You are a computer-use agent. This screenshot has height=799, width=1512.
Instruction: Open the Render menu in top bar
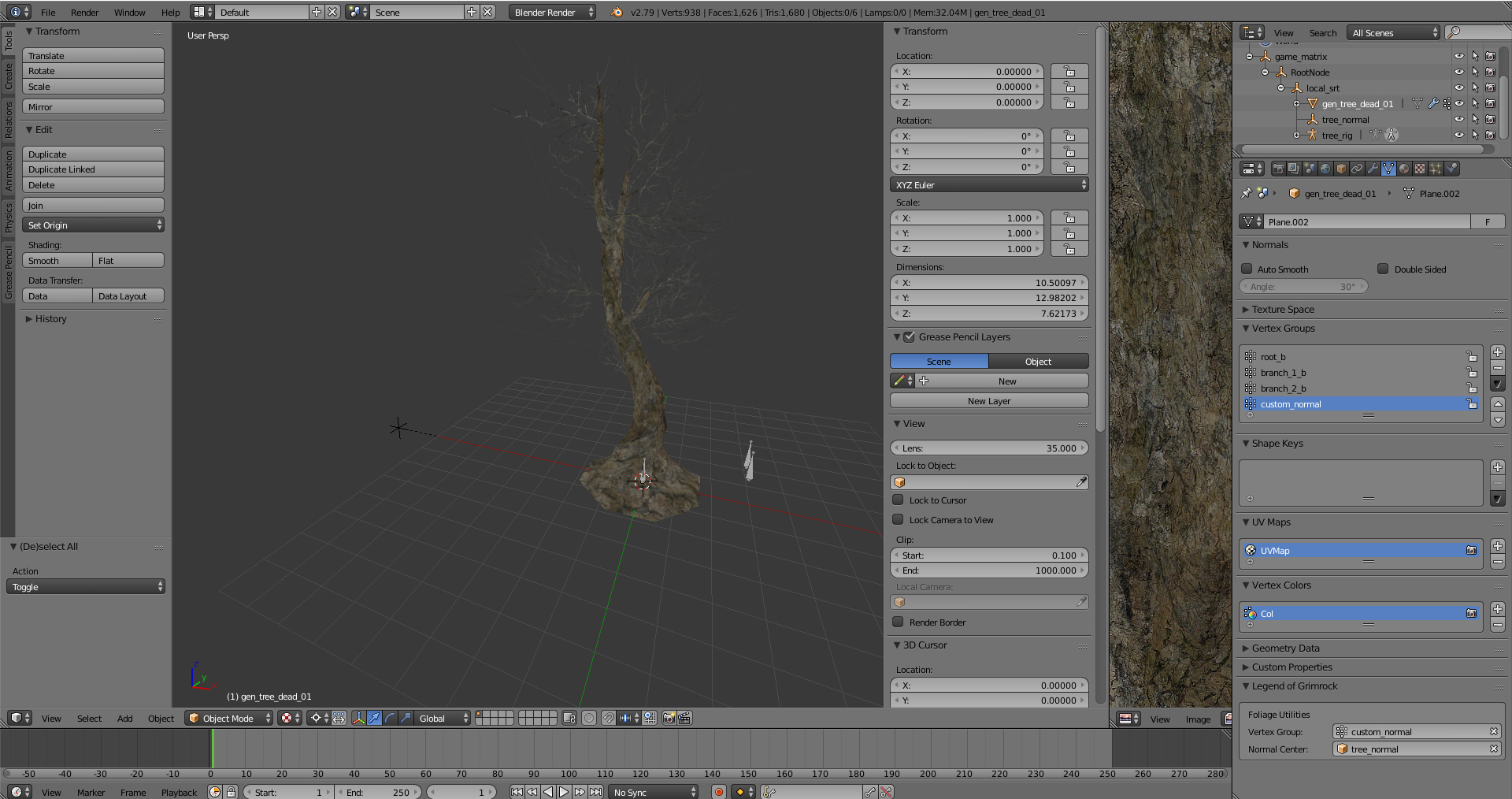click(x=85, y=12)
